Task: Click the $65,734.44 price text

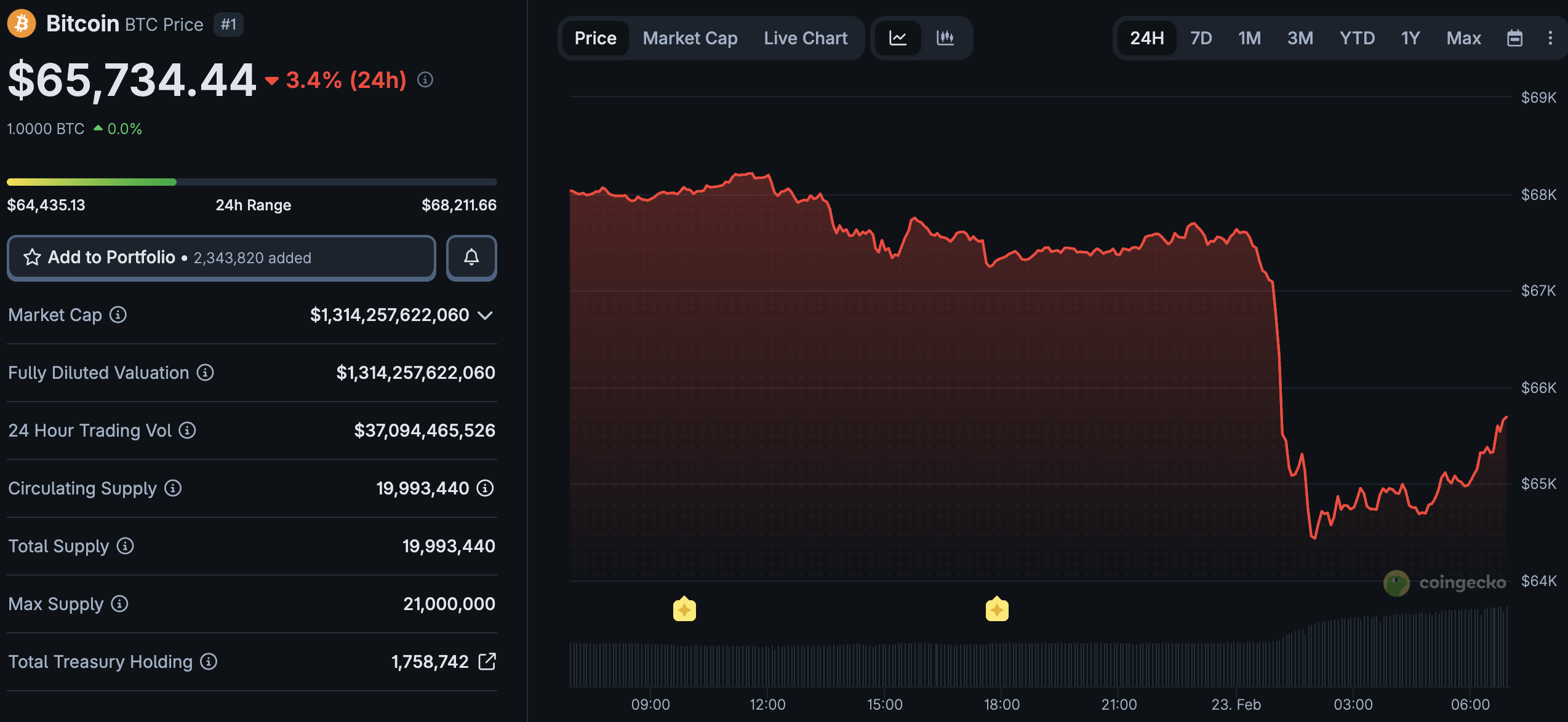Action: click(132, 80)
